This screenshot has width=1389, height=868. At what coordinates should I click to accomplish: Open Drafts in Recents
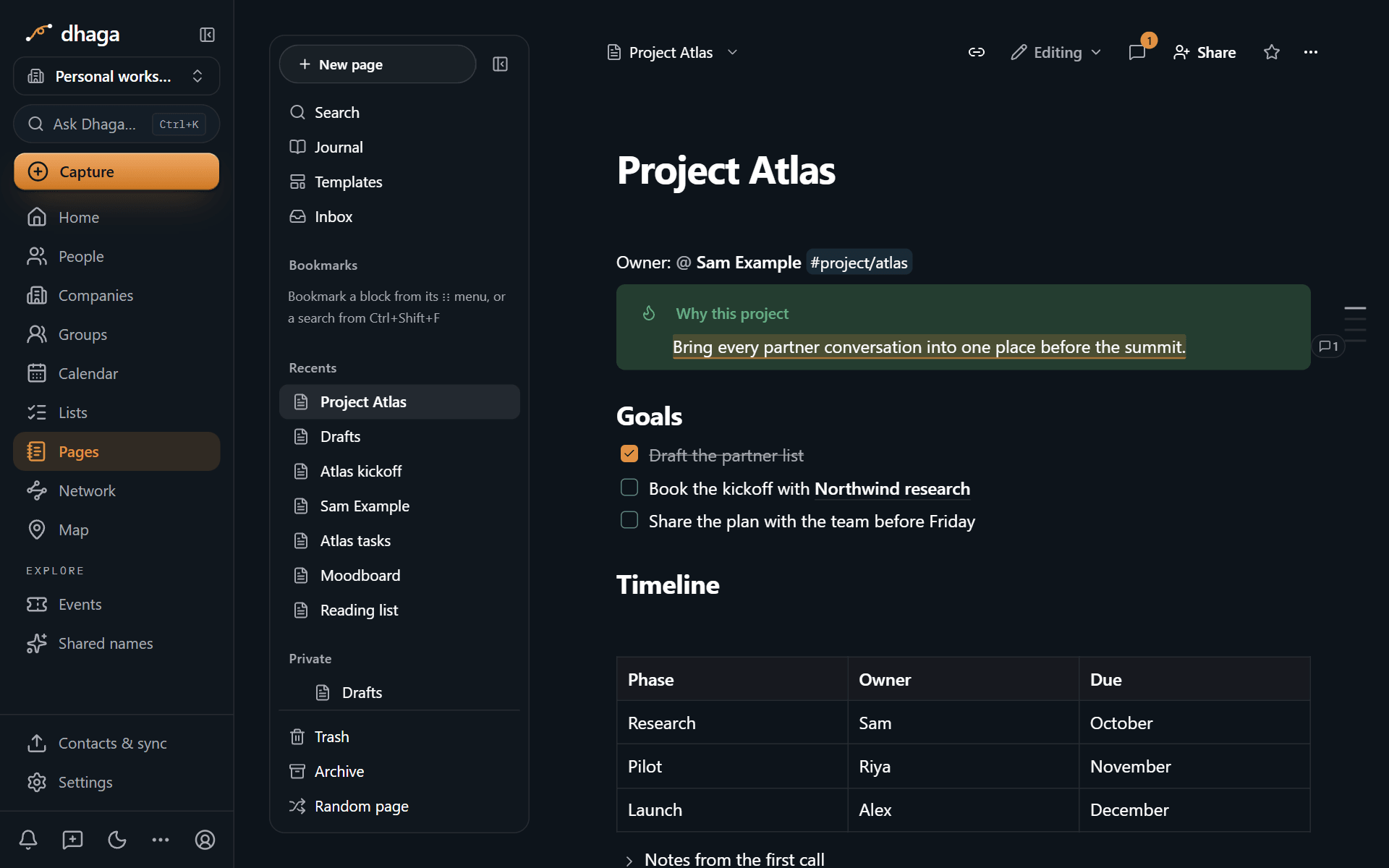[399, 436]
